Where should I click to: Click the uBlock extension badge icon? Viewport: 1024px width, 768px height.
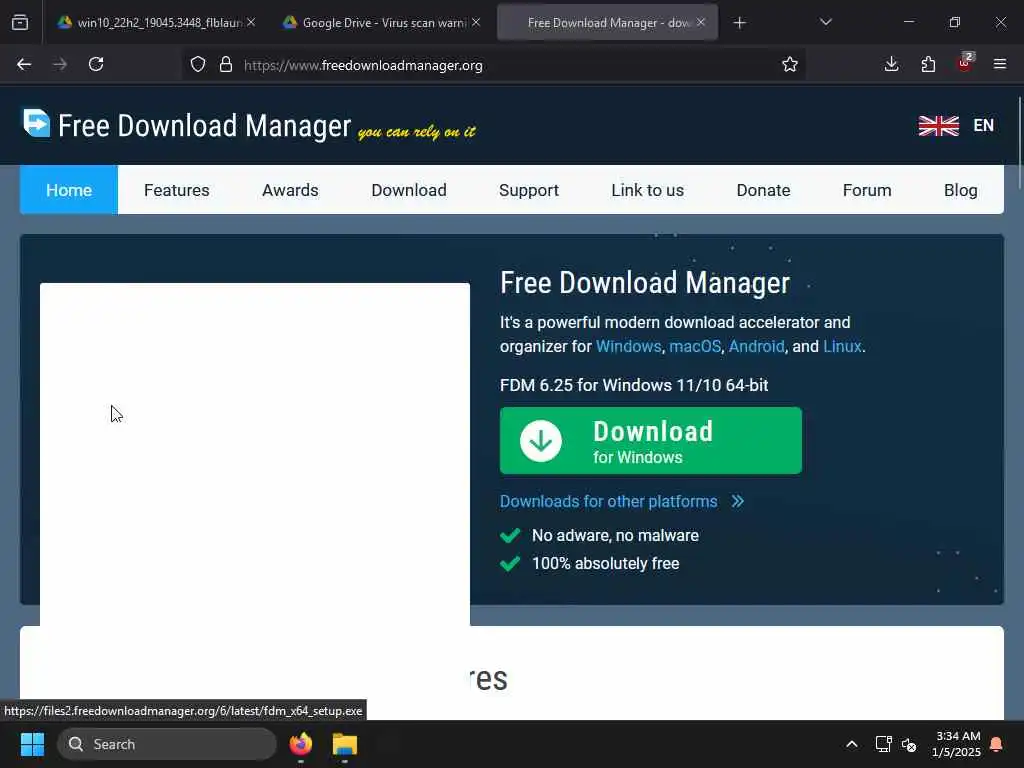pyautogui.click(x=965, y=62)
